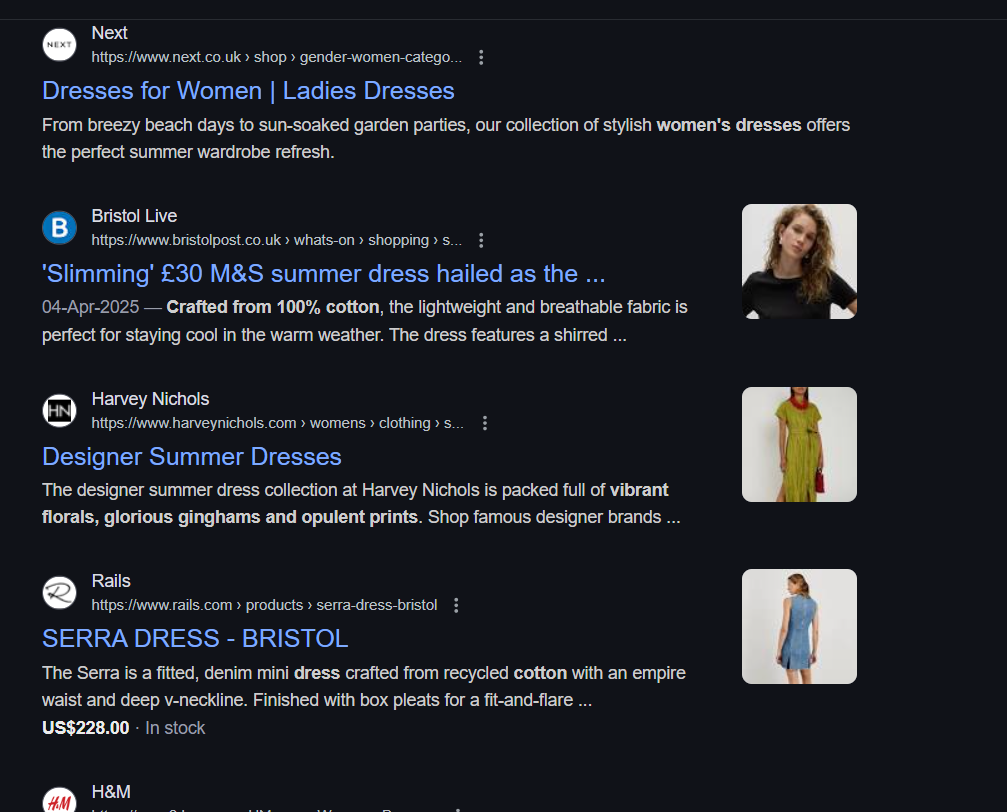This screenshot has width=1007, height=812.
Task: Click the next.co.uk URL breadcrumb
Action: coord(276,57)
